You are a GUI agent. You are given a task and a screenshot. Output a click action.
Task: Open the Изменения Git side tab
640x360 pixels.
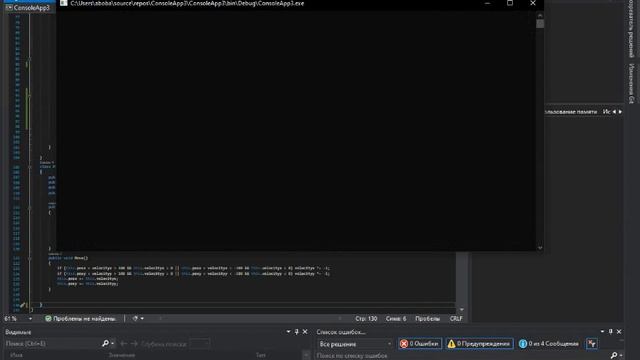click(632, 83)
